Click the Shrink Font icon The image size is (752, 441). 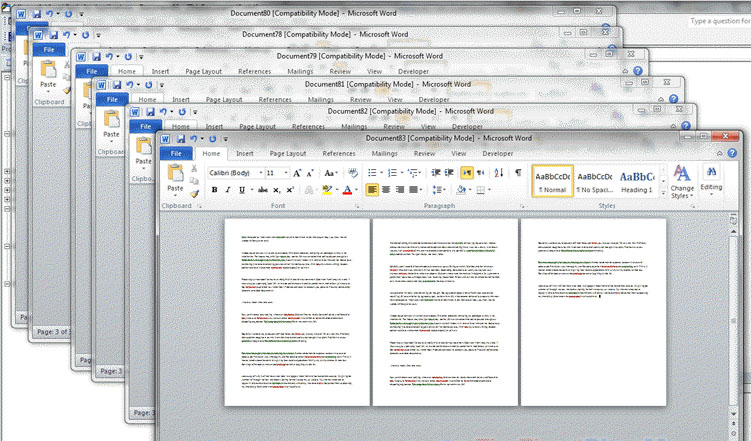click(310, 173)
